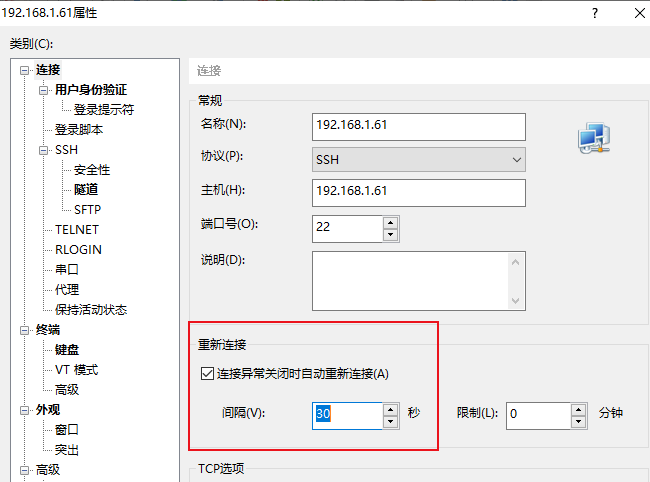Screen dimensions: 650x482
Task: Collapse the 终端 tree node
Action: [x=24, y=330]
